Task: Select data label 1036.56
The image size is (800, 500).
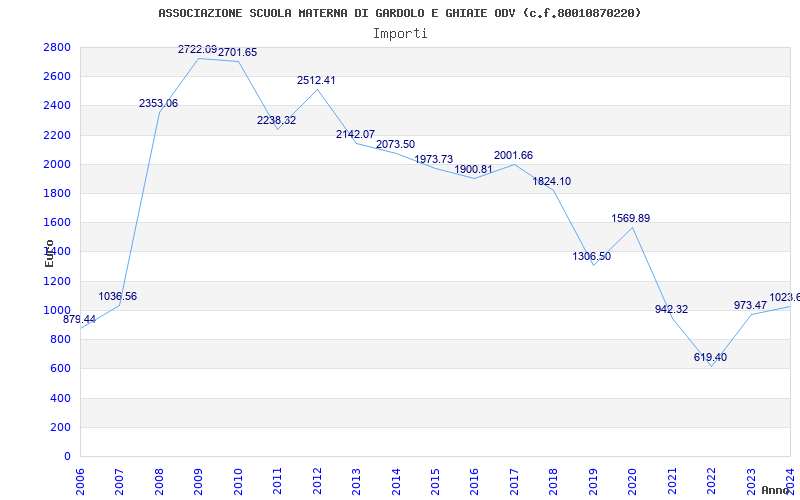Action: (117, 296)
